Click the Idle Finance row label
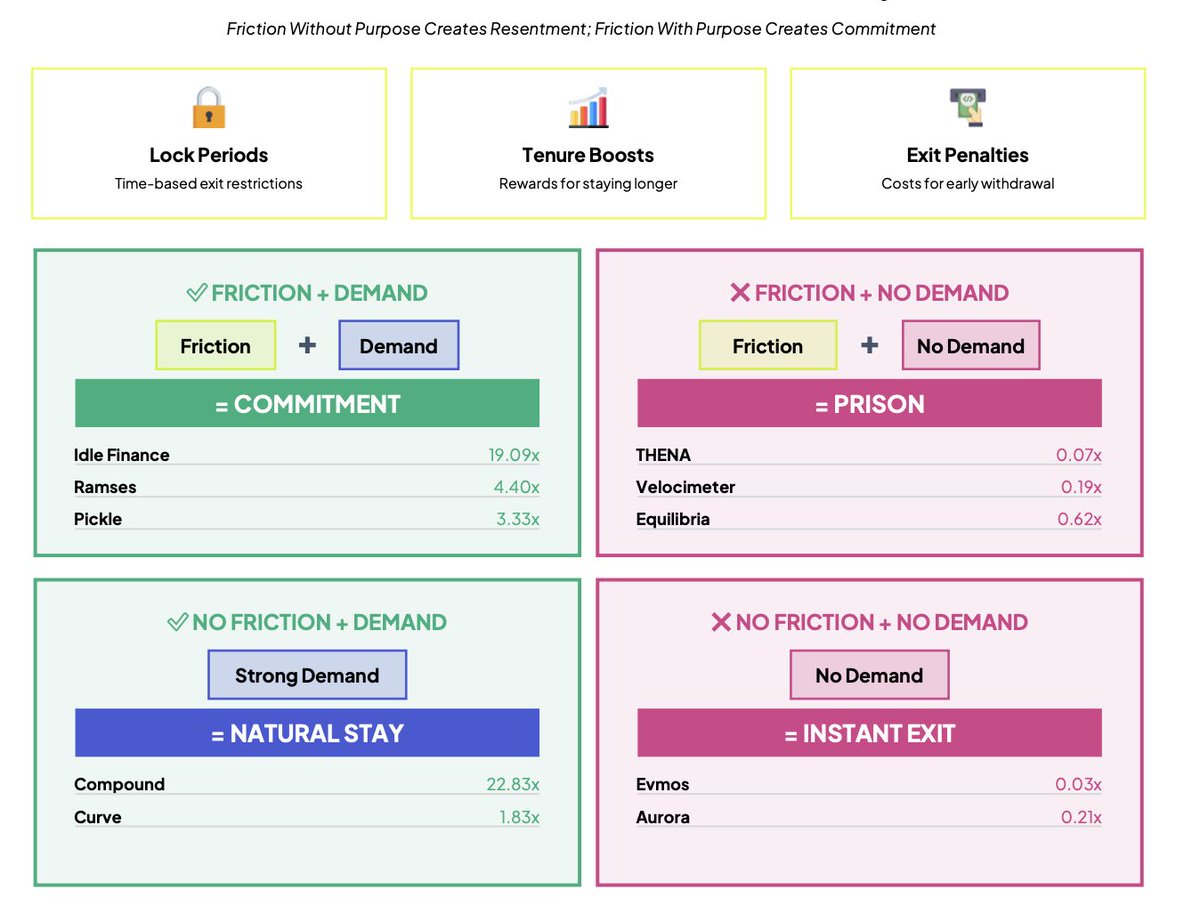Viewport: 1200px width, 906px height. tap(122, 455)
